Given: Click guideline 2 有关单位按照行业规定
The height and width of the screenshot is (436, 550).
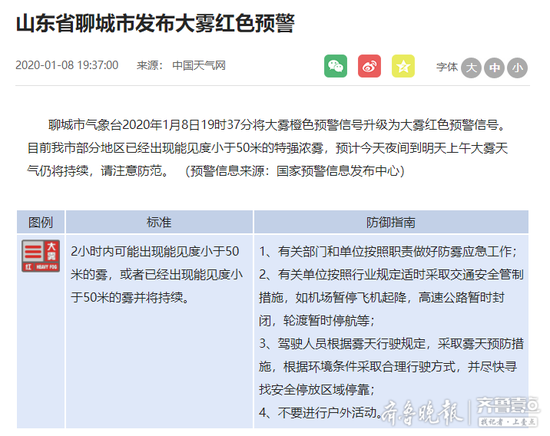Looking at the screenshot, I should 391,274.
